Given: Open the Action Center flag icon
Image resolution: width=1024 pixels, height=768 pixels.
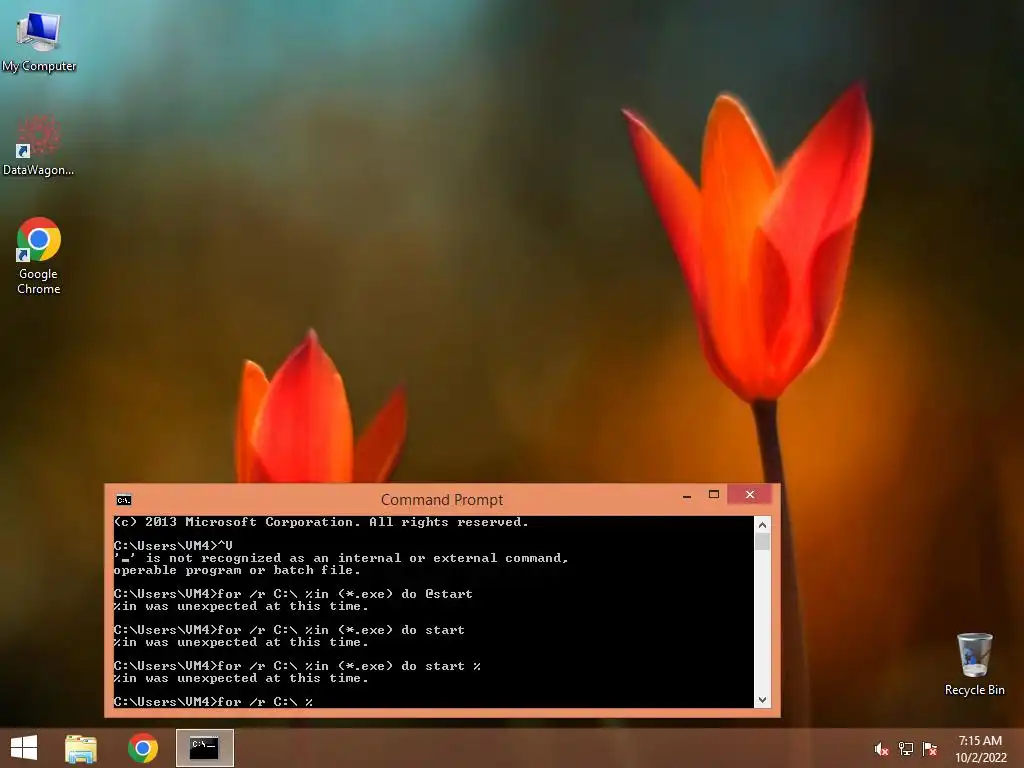Looking at the screenshot, I should [x=929, y=749].
